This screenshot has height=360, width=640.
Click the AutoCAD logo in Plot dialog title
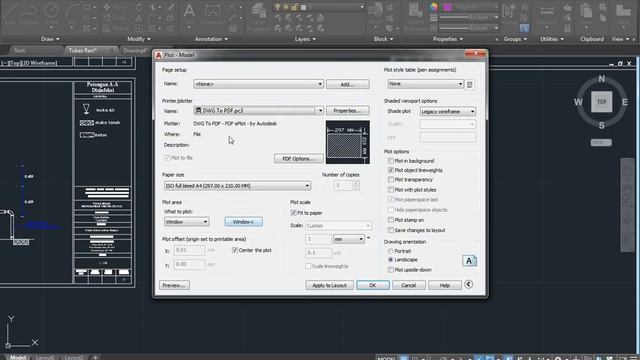tap(159, 55)
